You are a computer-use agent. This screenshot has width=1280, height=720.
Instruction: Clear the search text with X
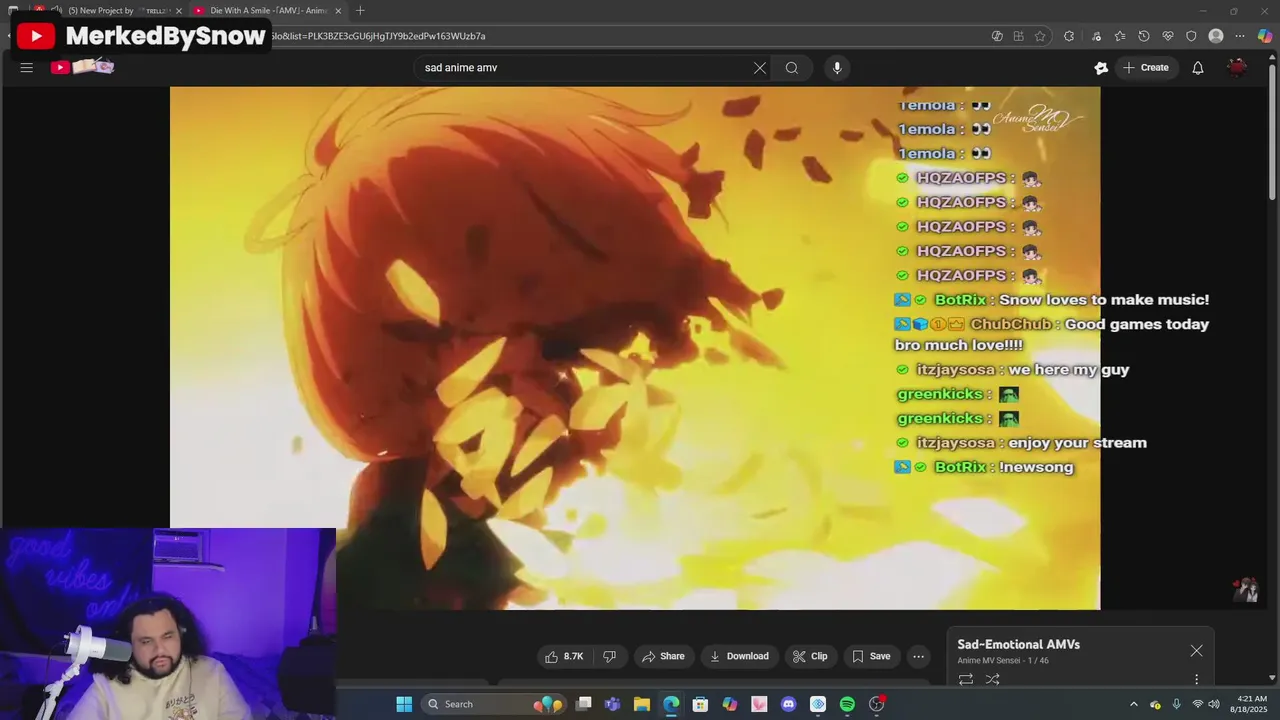760,68
